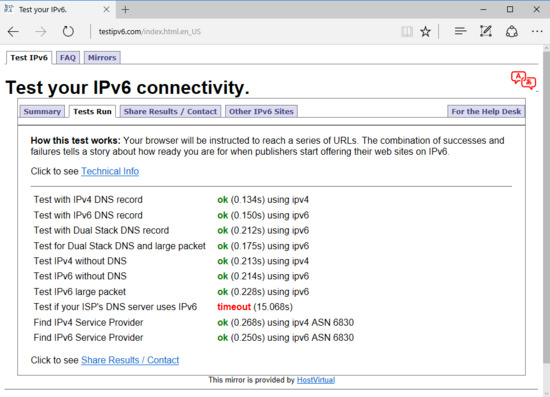Click the address bar URL field

coord(242,32)
